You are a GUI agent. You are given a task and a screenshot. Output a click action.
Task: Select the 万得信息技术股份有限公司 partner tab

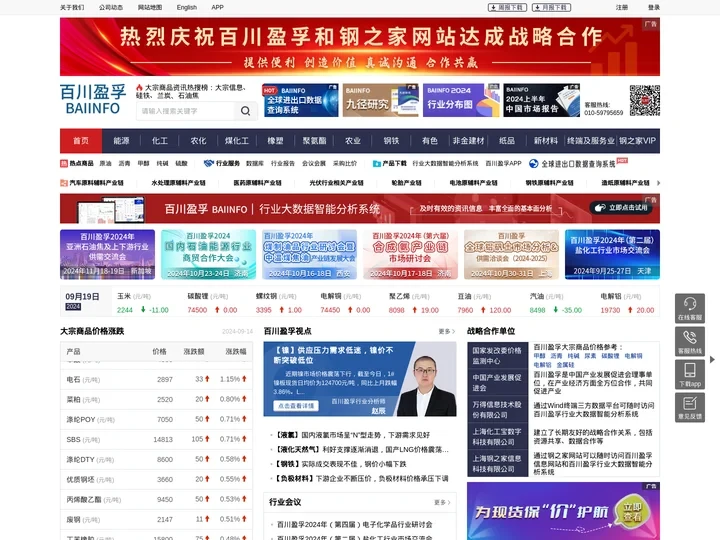pos(497,410)
